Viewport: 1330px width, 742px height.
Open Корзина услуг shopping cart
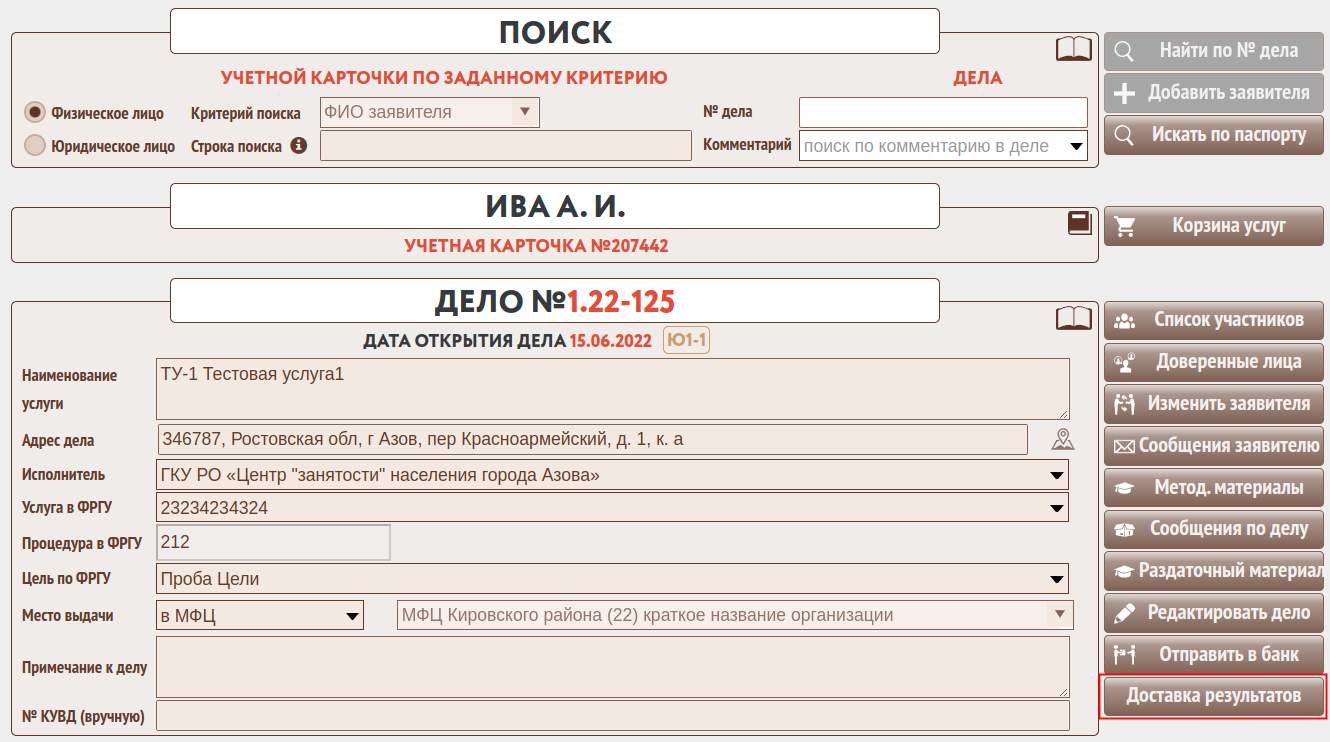(1213, 226)
